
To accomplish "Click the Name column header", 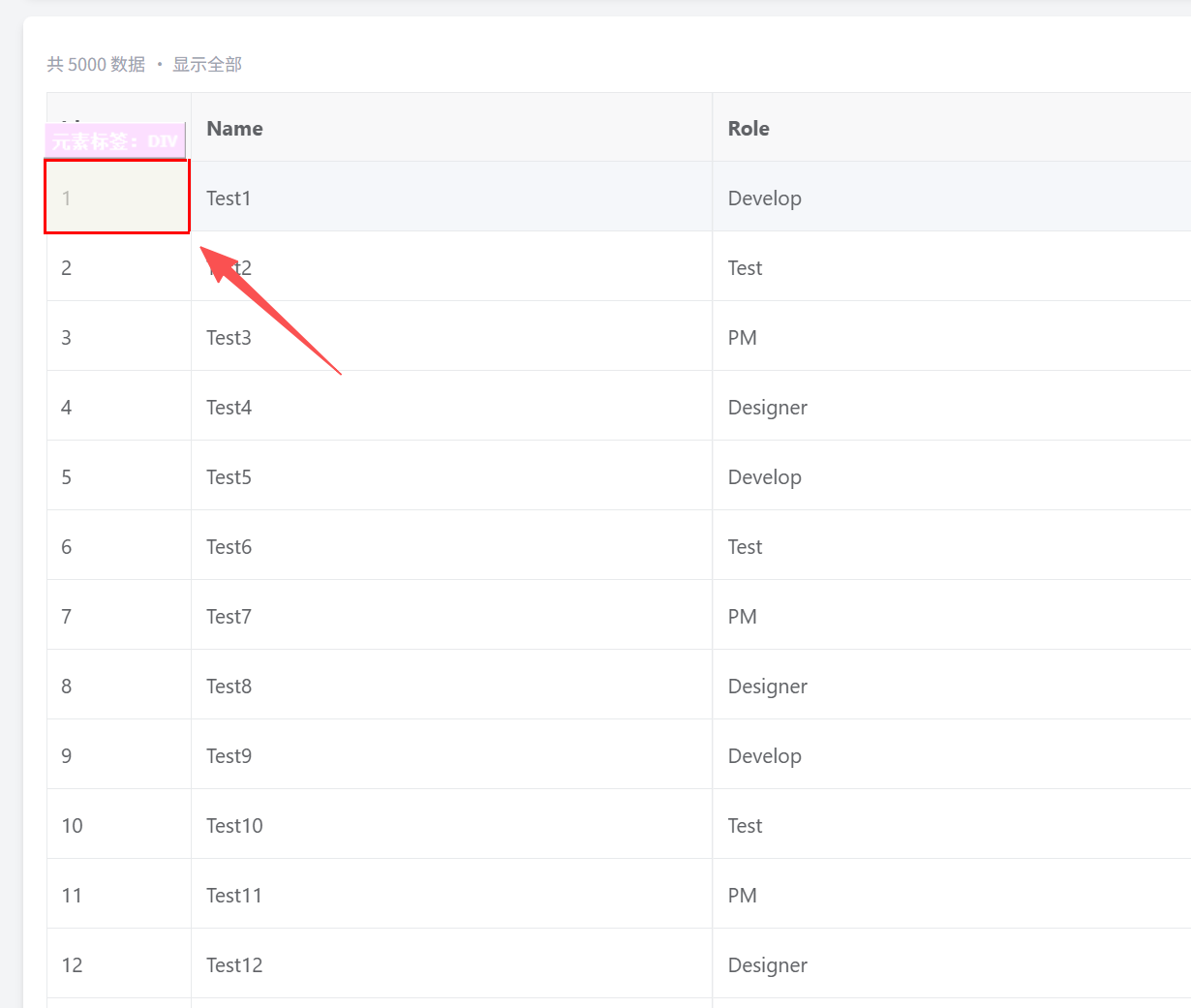I will (x=234, y=129).
